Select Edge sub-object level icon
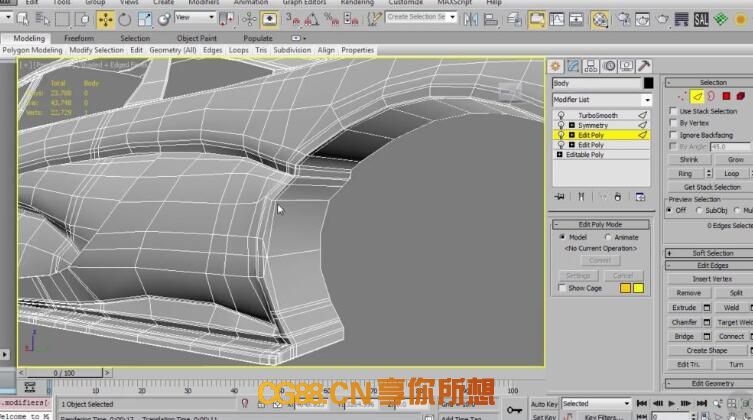The height and width of the screenshot is (420, 753). tap(697, 96)
